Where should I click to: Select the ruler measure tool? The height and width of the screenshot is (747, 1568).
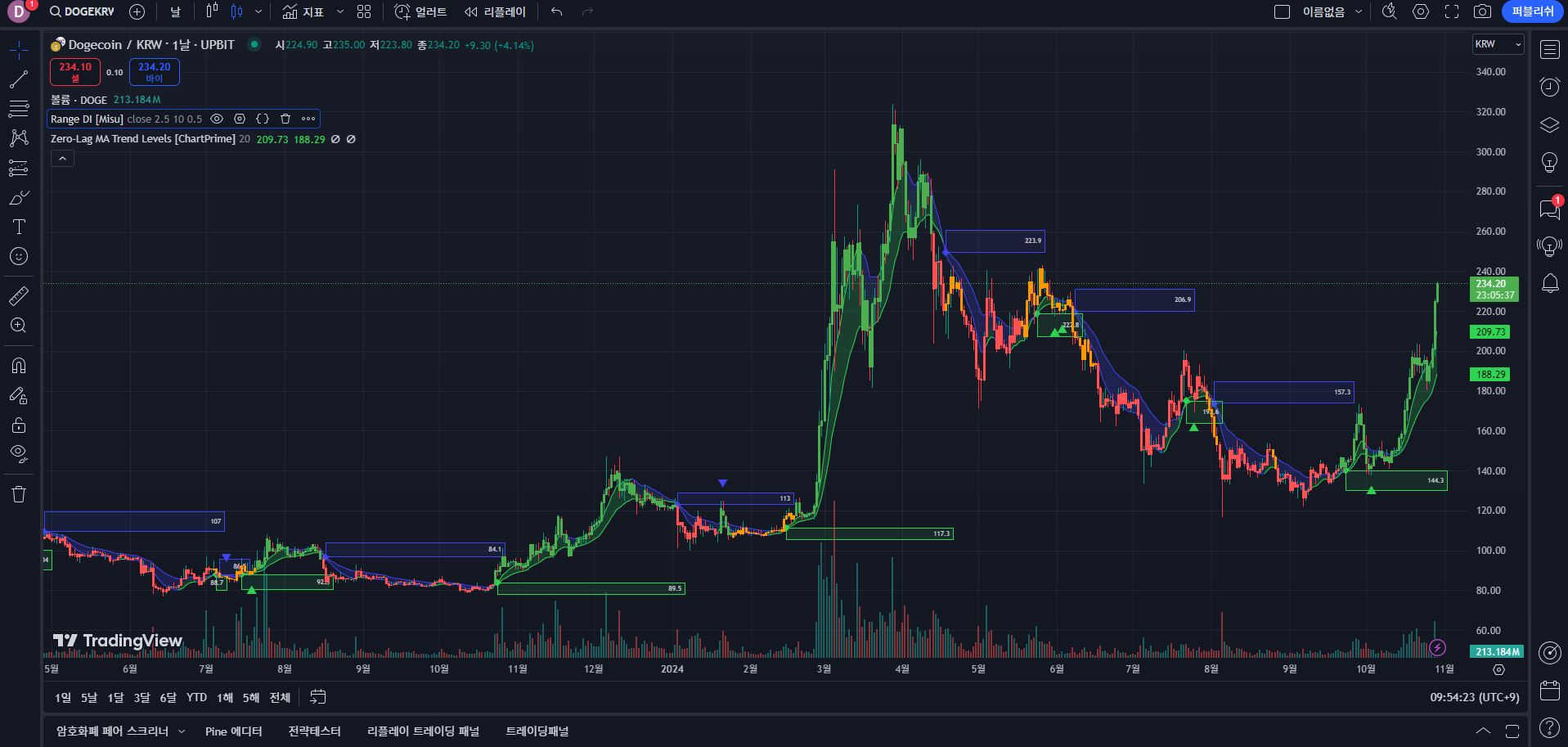click(19, 296)
